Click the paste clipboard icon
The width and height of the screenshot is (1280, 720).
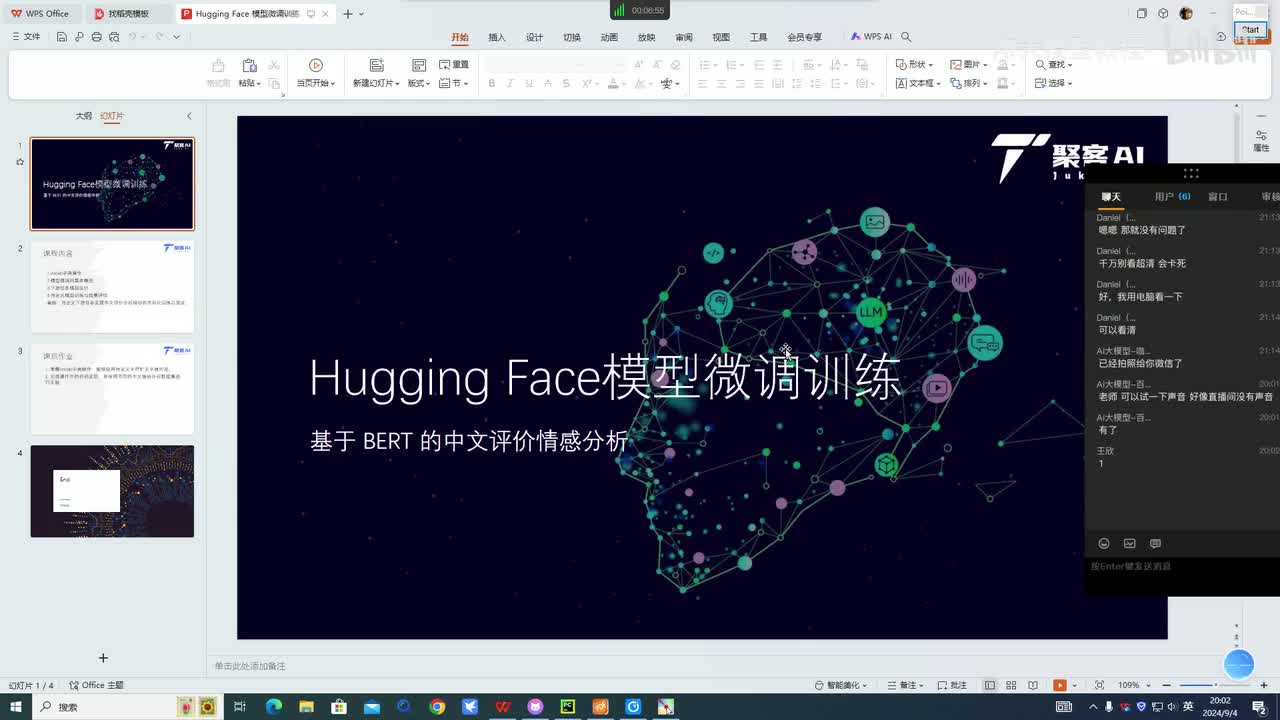tap(248, 65)
